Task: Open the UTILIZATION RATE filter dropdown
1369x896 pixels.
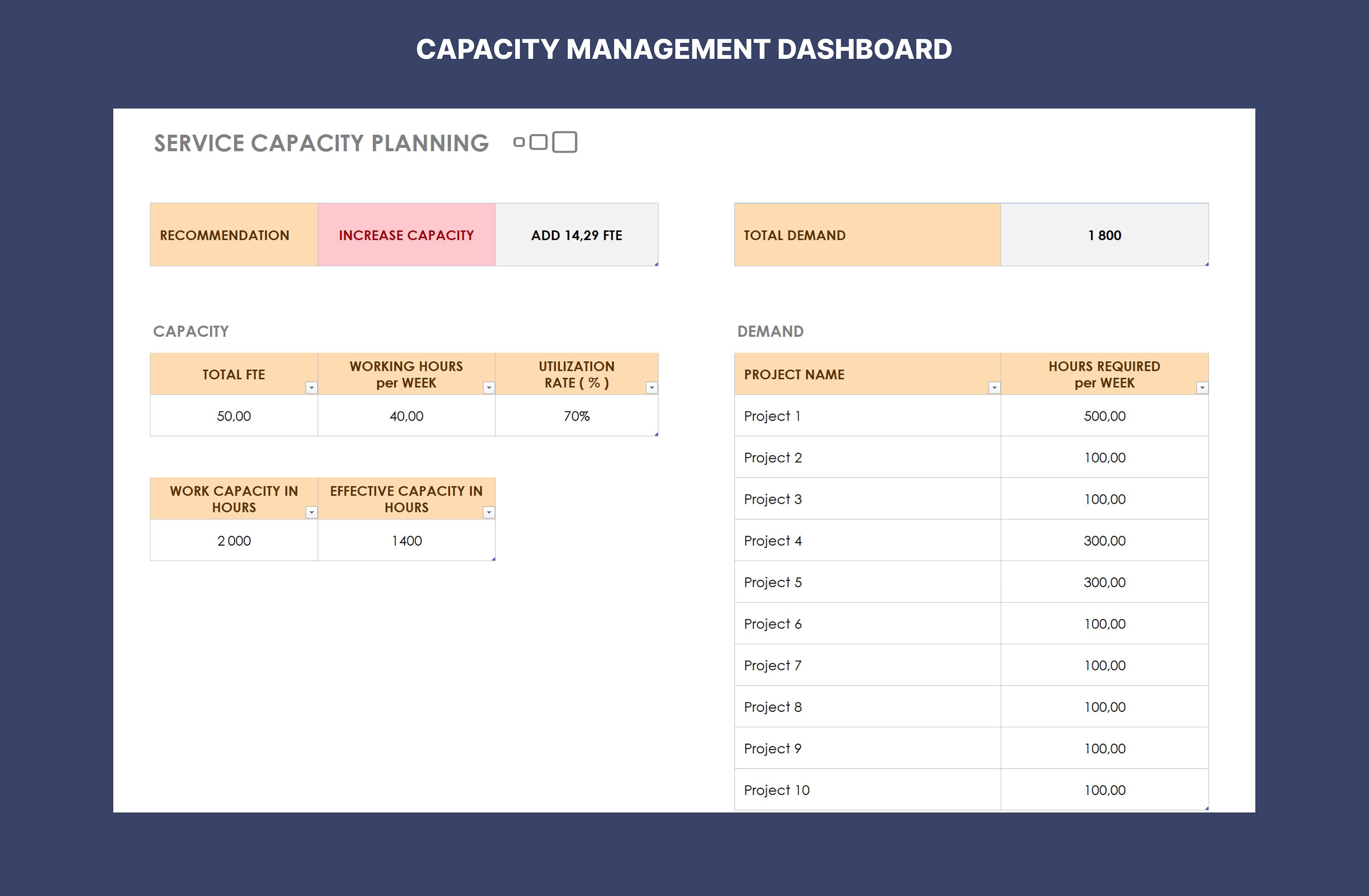Action: [x=651, y=388]
